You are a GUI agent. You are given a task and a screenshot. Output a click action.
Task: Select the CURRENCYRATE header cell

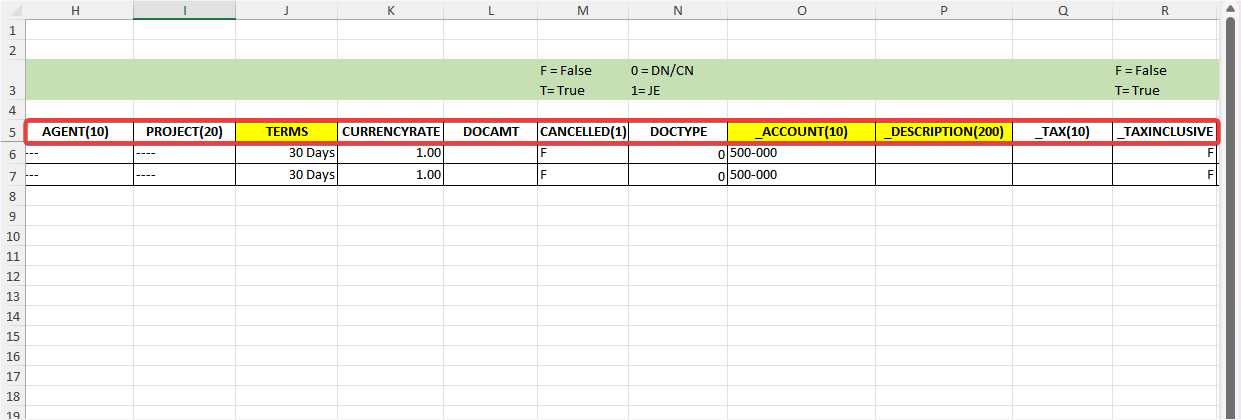[x=391, y=132]
